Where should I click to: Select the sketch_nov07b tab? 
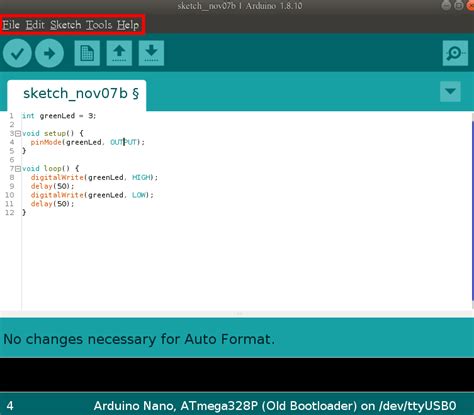coord(77,95)
